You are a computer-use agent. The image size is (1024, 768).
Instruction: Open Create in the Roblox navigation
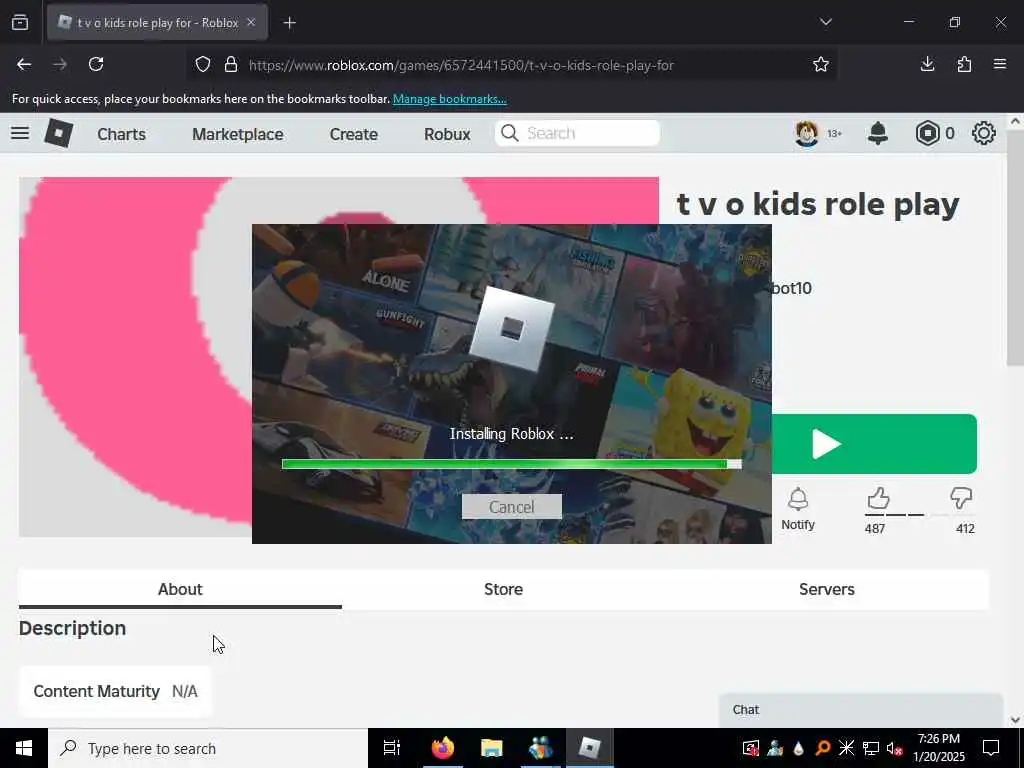[x=353, y=134]
